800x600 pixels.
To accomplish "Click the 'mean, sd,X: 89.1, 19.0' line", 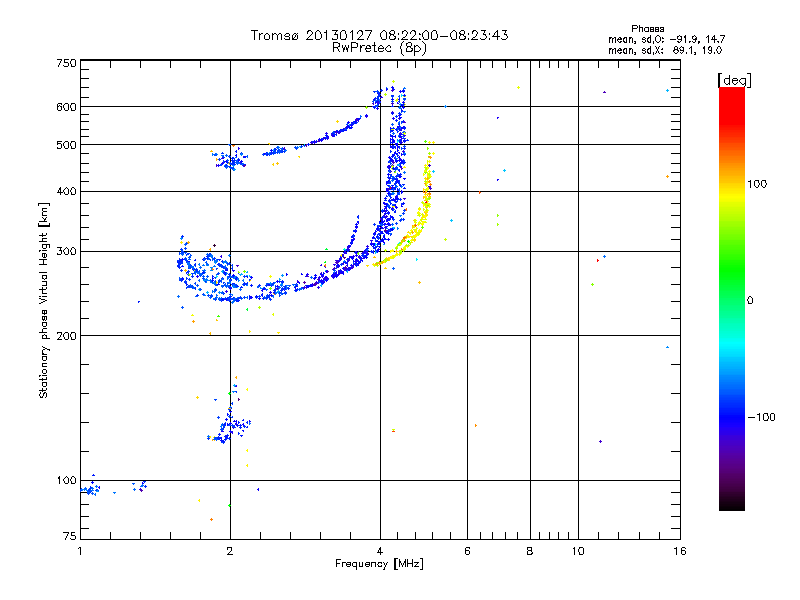I will click(665, 50).
